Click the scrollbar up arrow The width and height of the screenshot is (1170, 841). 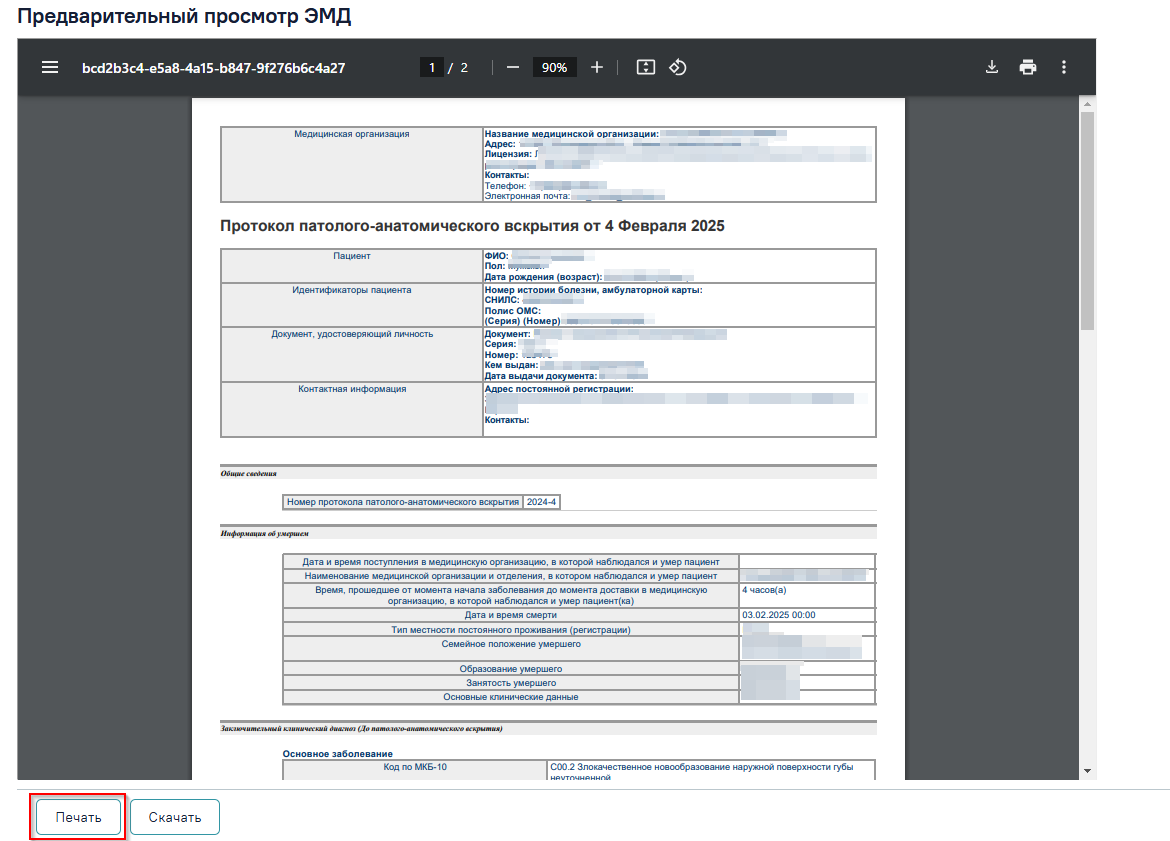tap(1087, 104)
